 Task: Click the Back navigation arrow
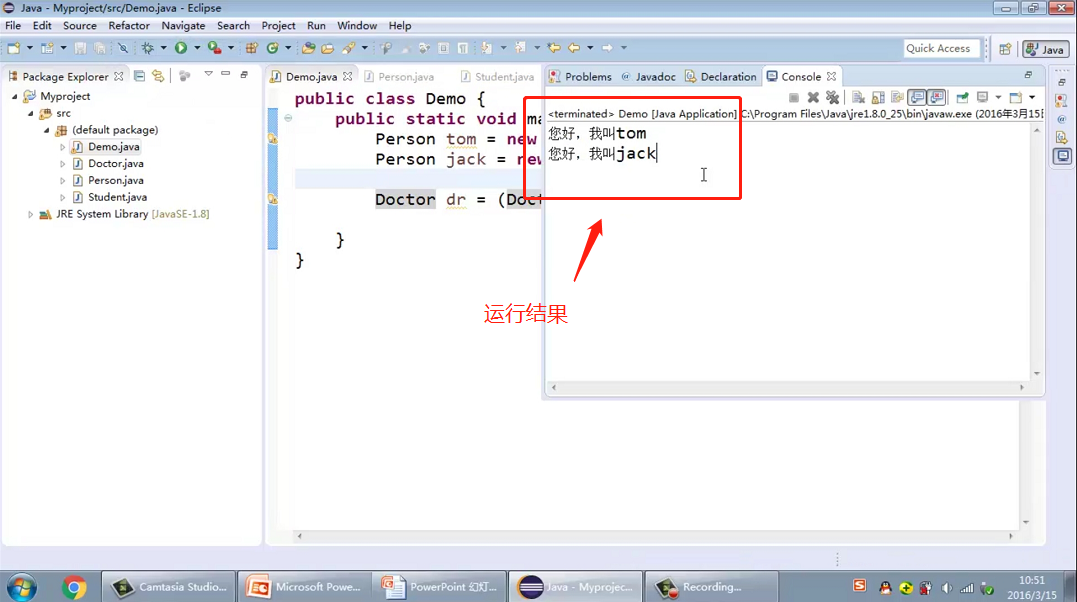pyautogui.click(x=574, y=48)
